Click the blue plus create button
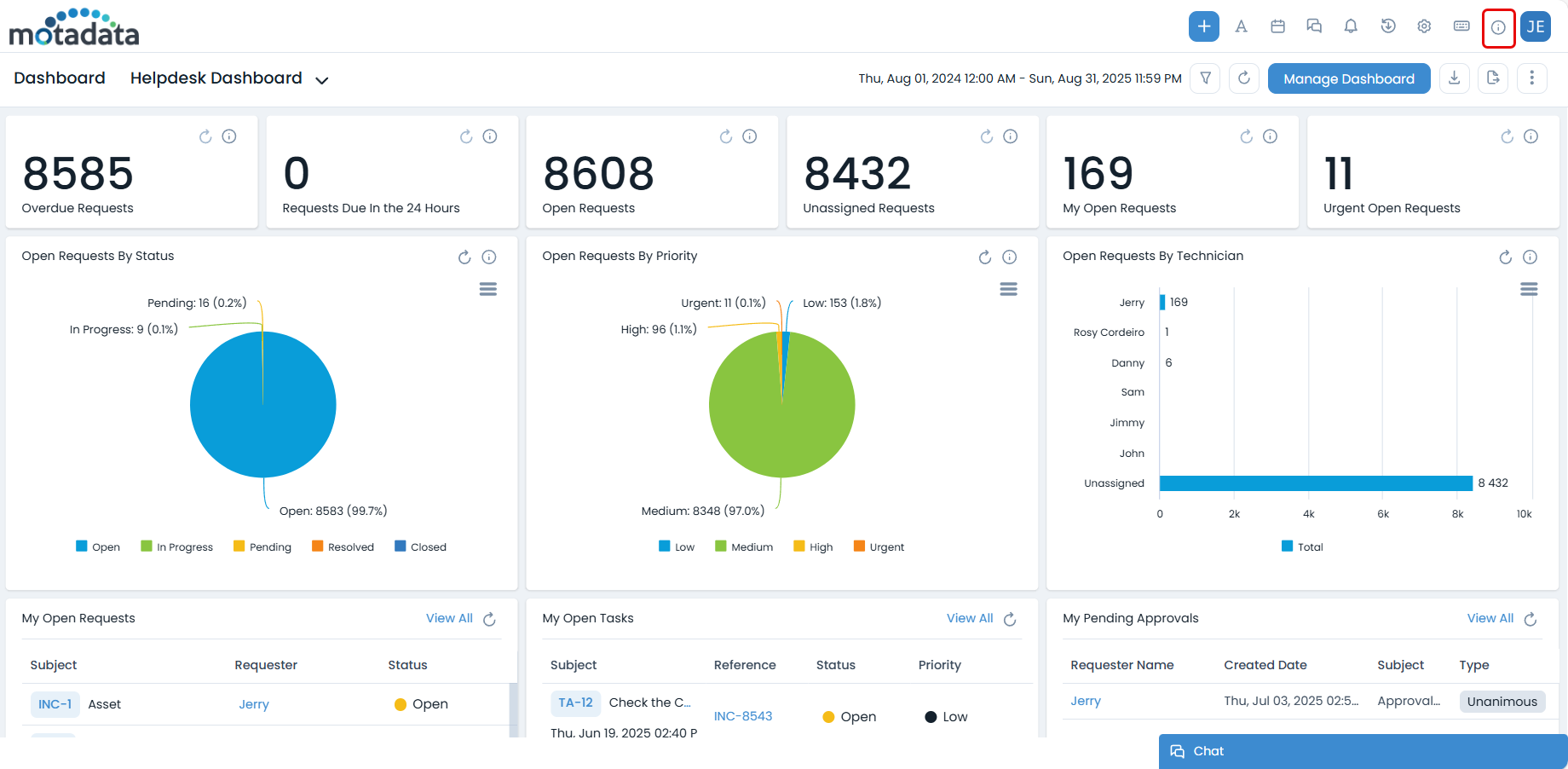Screen dimensions: 1568x769 [1203, 26]
